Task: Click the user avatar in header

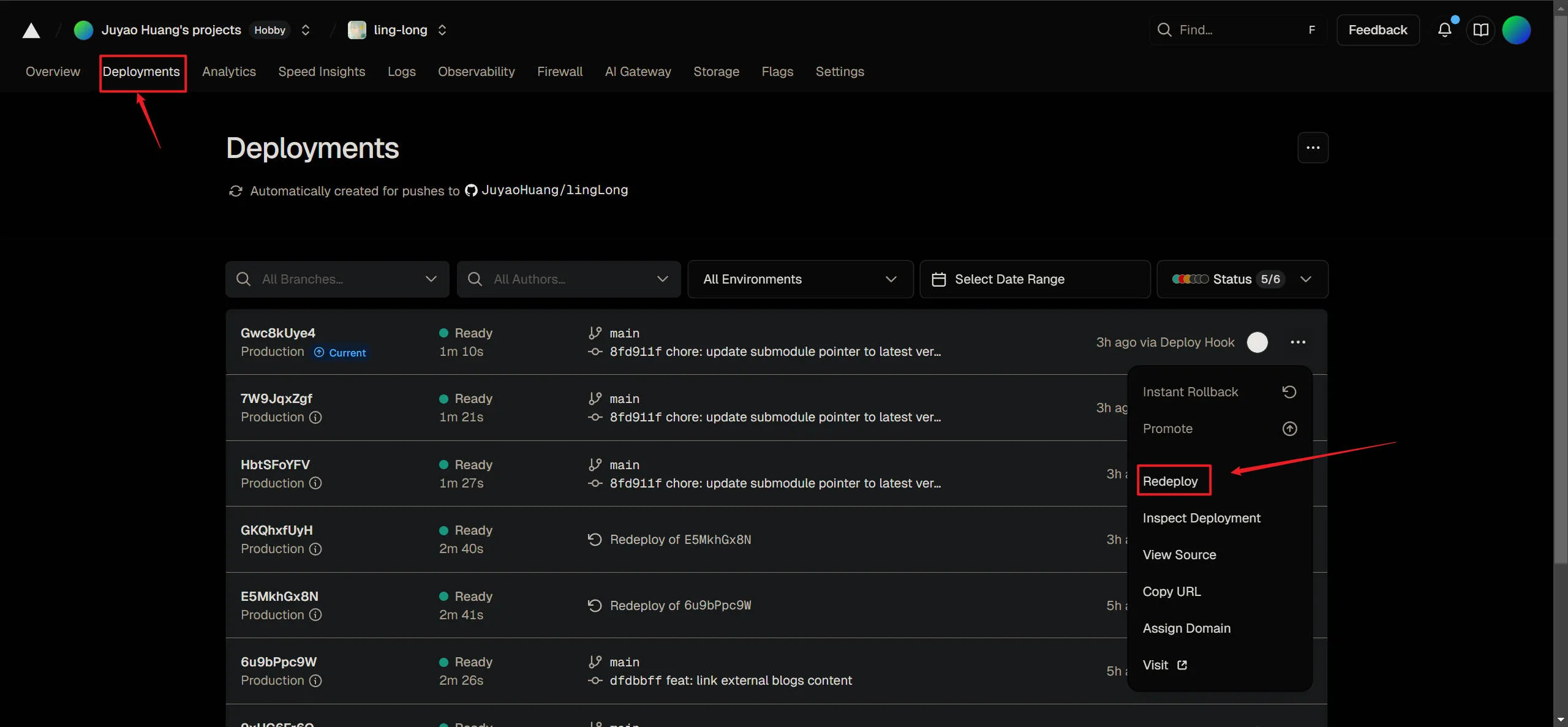Action: point(1516,30)
